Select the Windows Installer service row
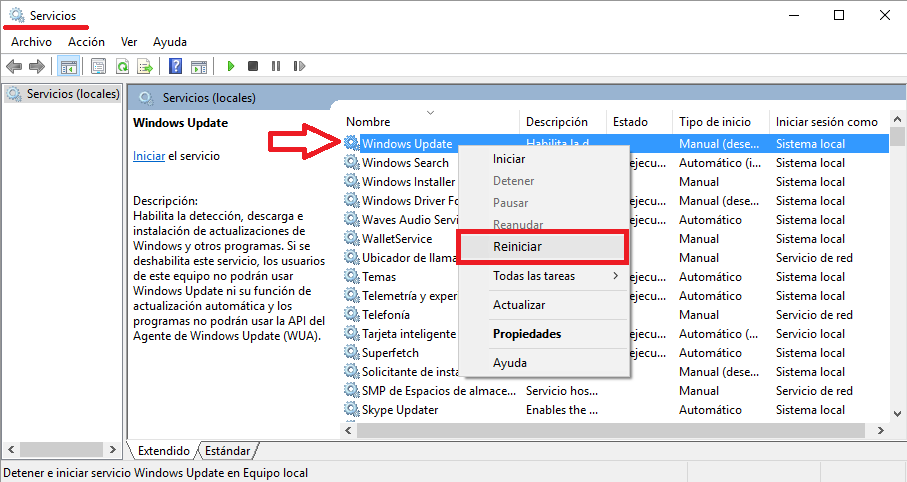The width and height of the screenshot is (907, 482). click(x=616, y=182)
